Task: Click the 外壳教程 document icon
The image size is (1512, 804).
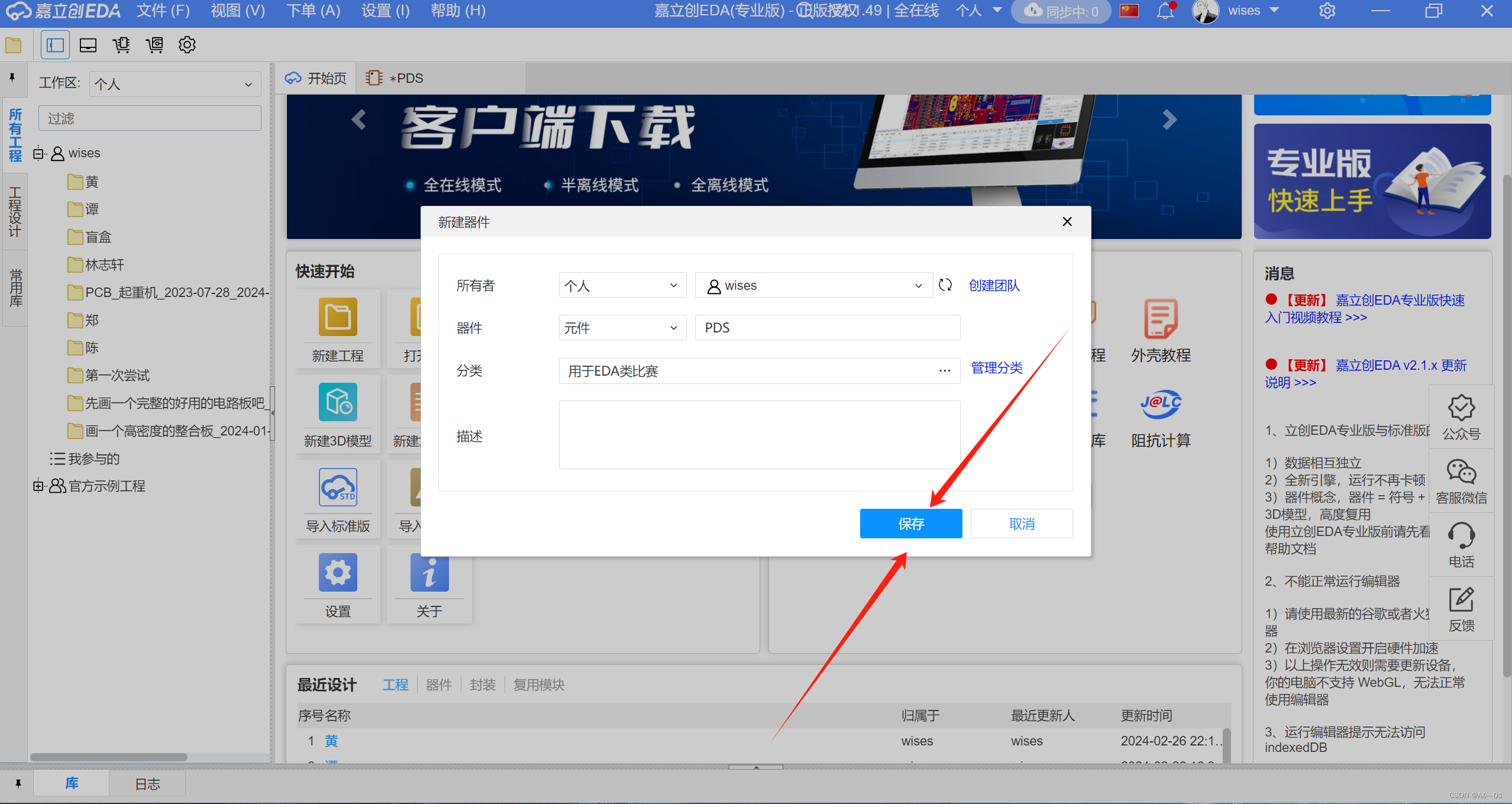Action: click(x=1161, y=318)
